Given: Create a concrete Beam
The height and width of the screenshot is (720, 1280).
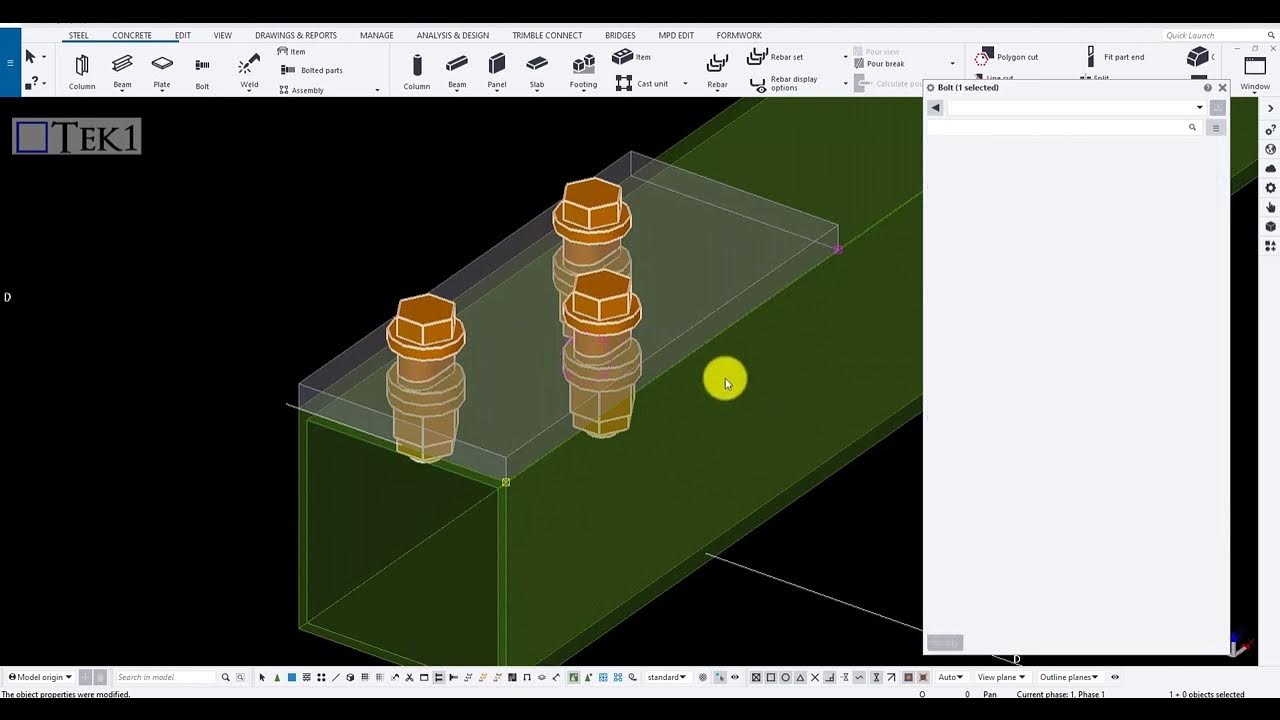Looking at the screenshot, I should point(457,71).
